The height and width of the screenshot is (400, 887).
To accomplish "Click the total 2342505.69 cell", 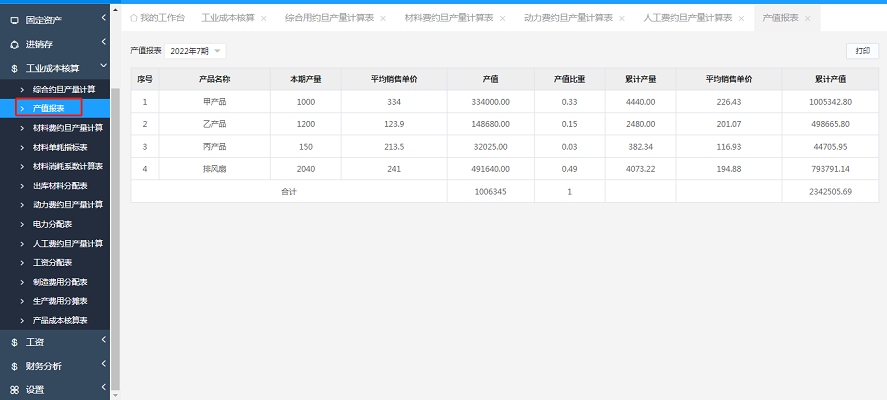I will coord(830,191).
